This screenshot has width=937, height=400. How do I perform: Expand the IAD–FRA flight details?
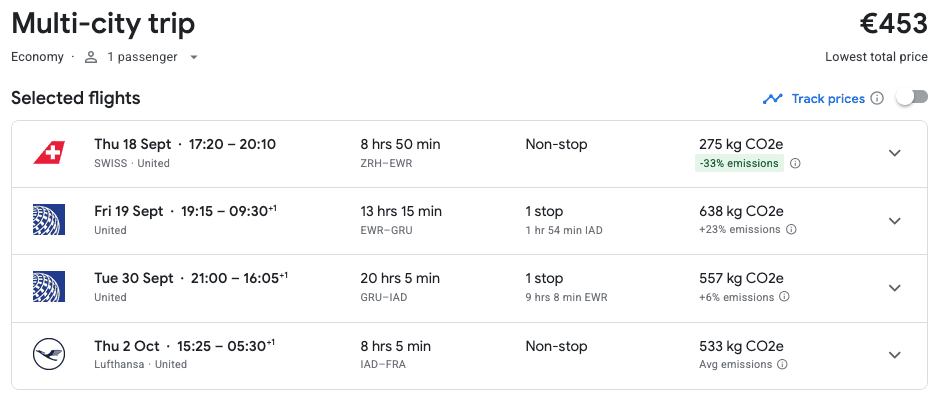[x=894, y=354]
